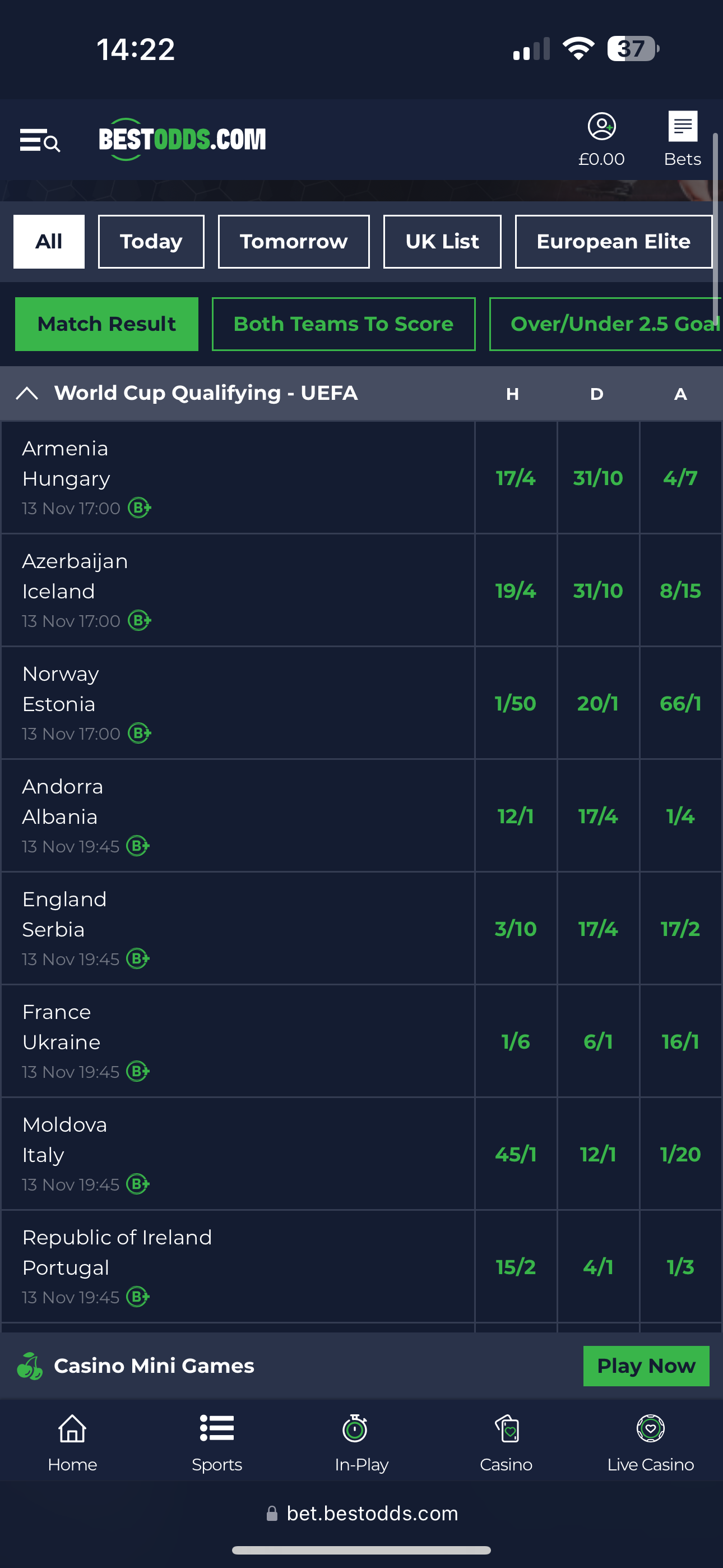This screenshot has width=723, height=1568.
Task: Select the European Elite filter tab
Action: click(x=613, y=242)
